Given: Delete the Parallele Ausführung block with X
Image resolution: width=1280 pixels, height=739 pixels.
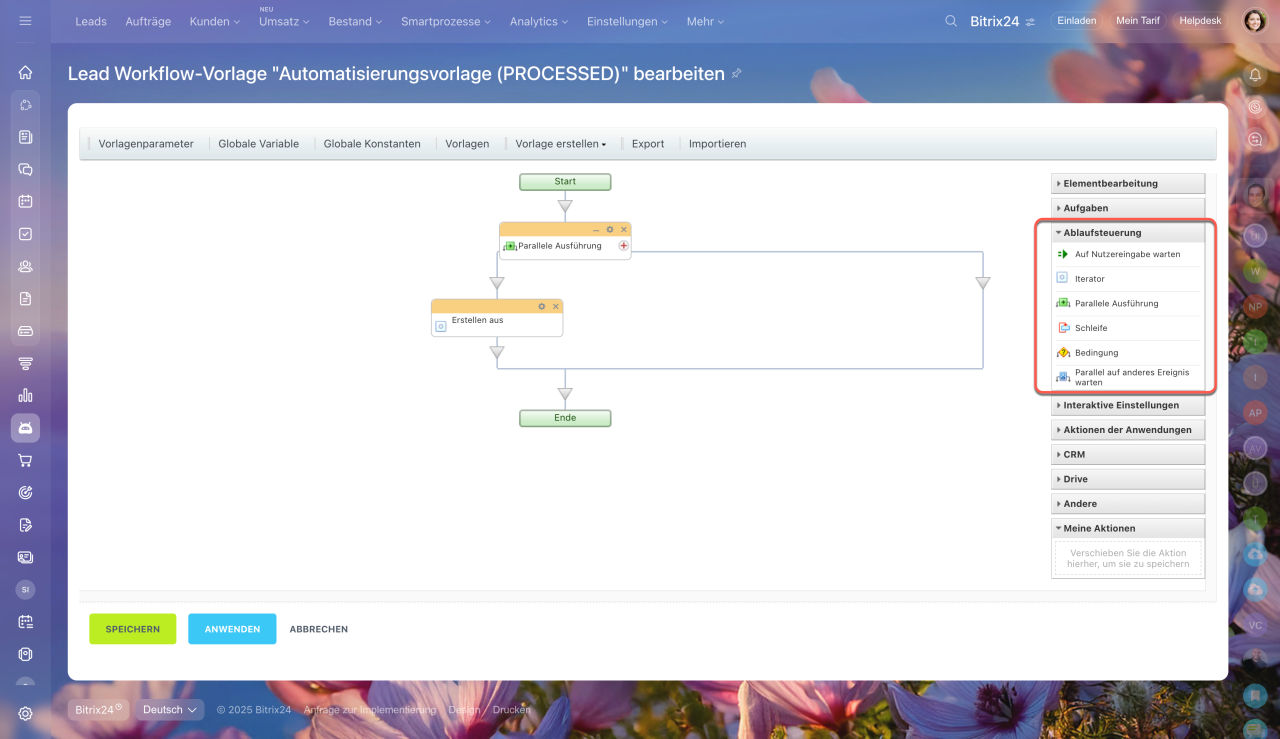Looking at the screenshot, I should (x=624, y=229).
